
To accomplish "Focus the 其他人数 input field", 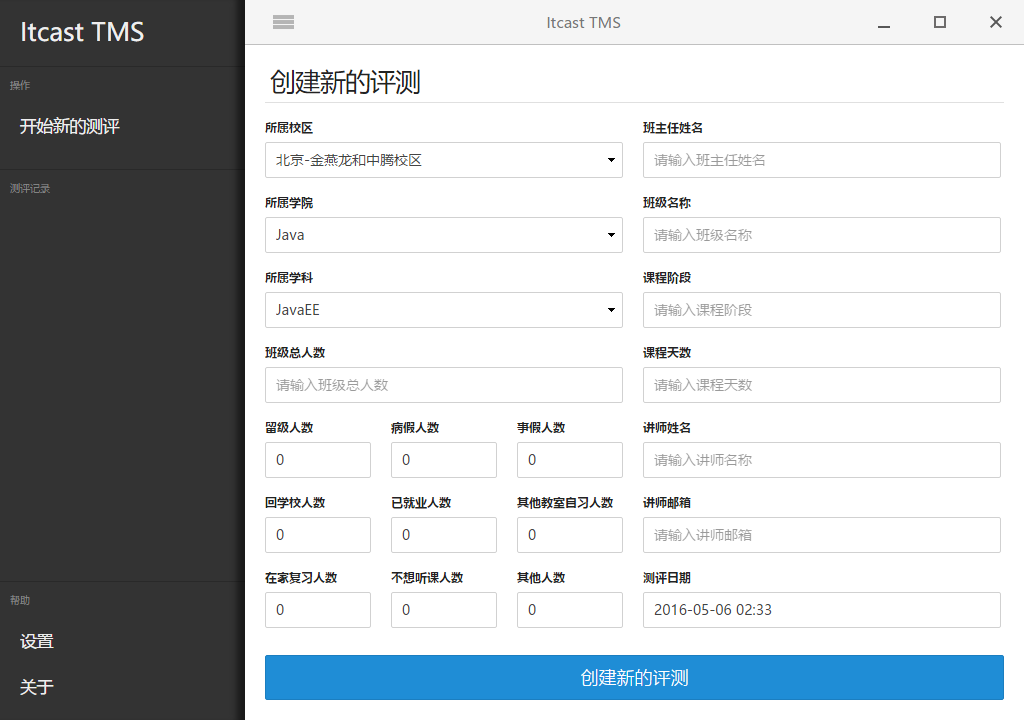I will [x=569, y=610].
